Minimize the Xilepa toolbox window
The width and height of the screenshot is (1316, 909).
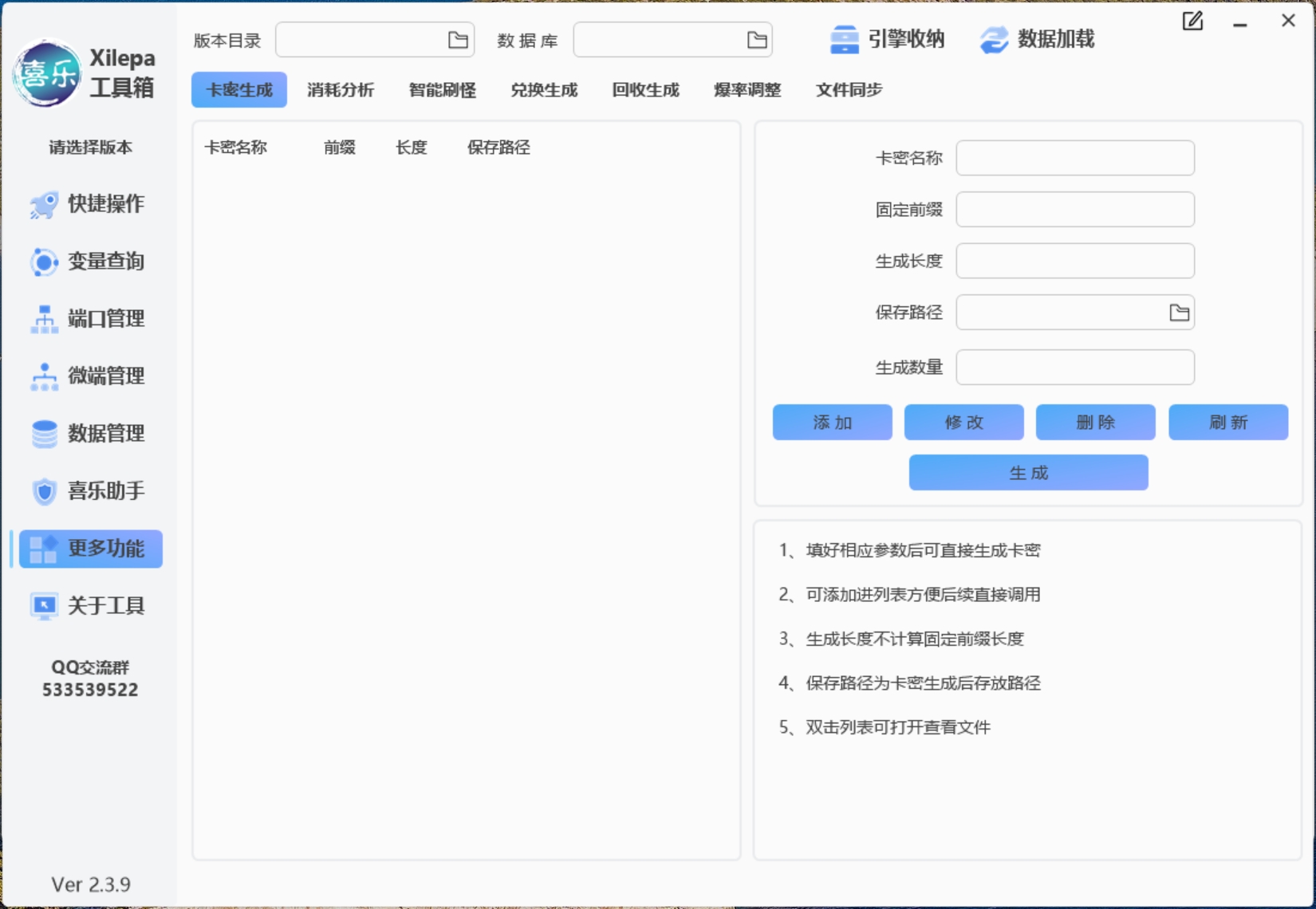tap(1239, 24)
